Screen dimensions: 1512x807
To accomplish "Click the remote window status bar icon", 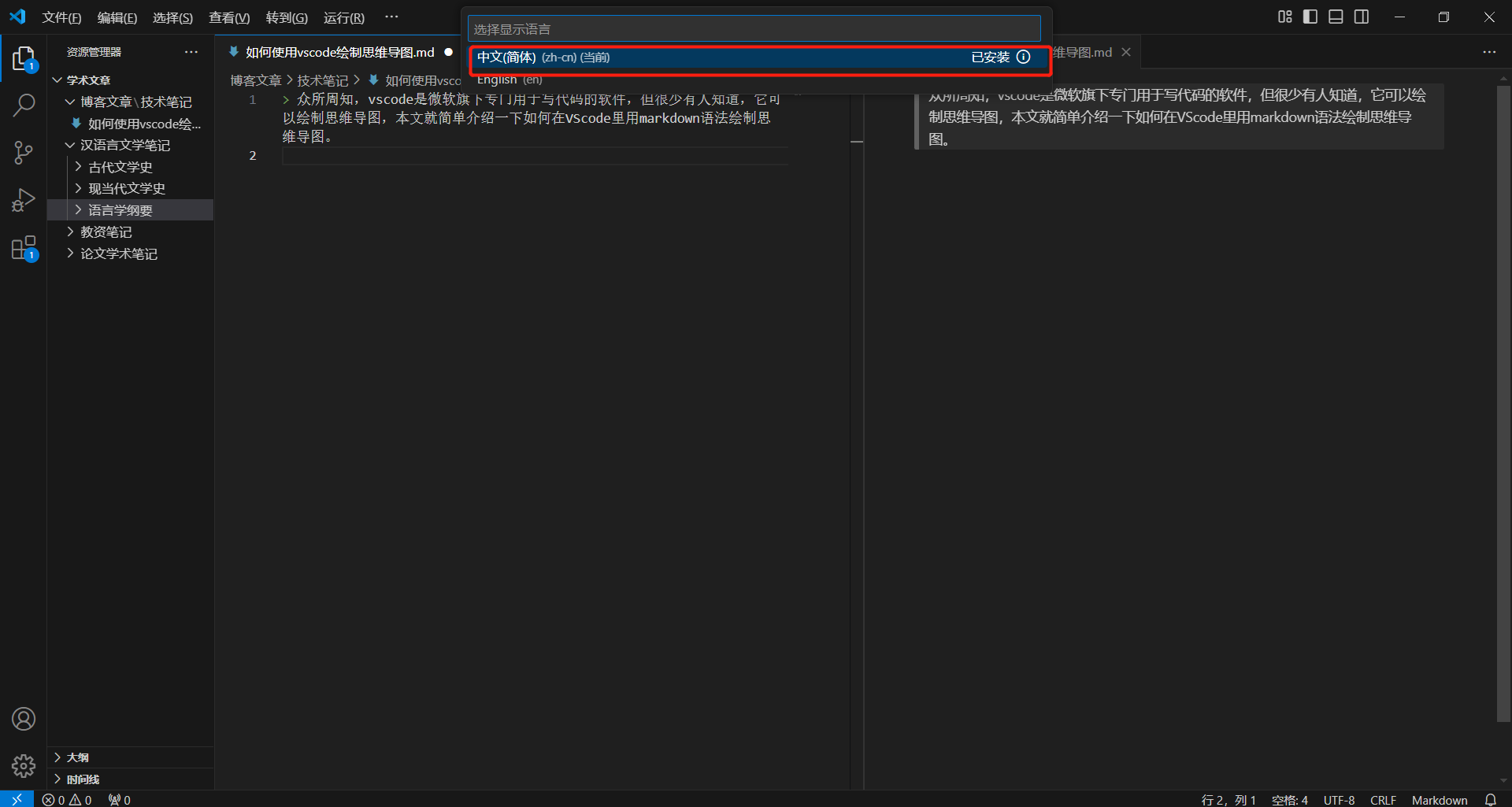I will pos(17,799).
